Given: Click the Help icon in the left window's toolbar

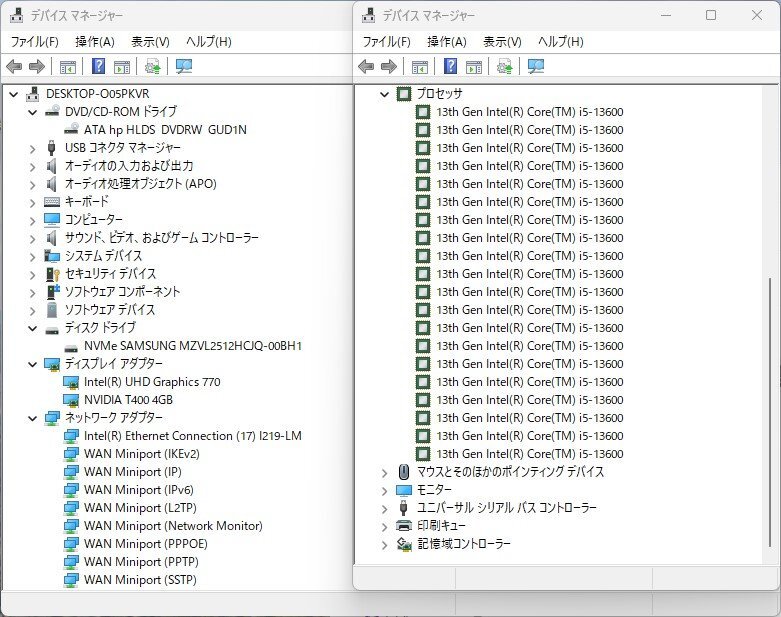Looking at the screenshot, I should click(x=99, y=67).
